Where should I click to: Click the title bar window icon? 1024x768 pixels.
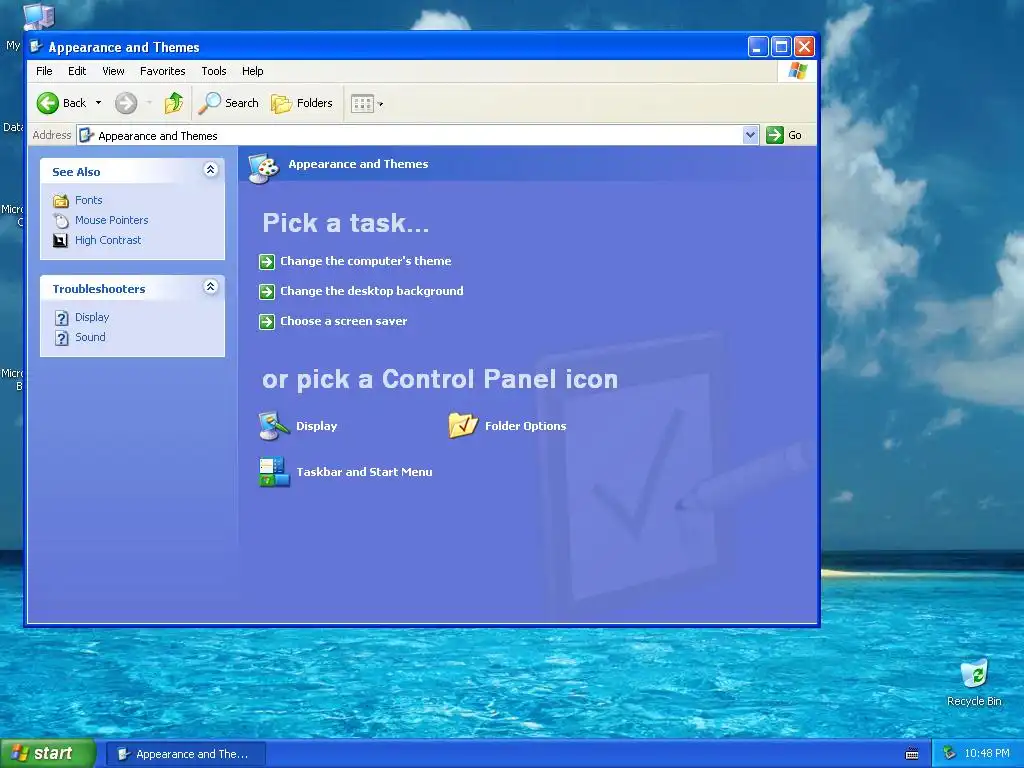point(37,47)
